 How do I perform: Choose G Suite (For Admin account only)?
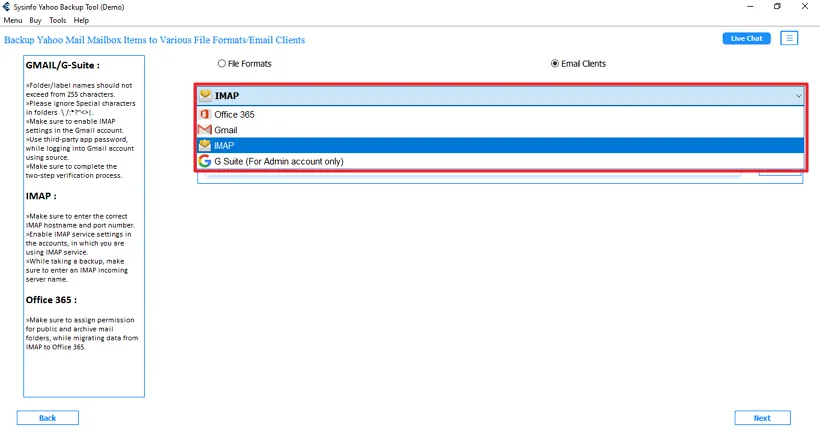500,161
